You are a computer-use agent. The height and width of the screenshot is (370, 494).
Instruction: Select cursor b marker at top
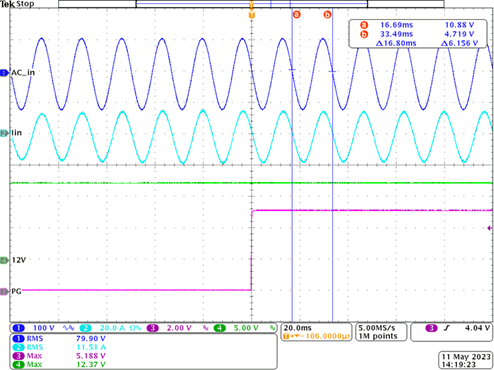pos(328,15)
